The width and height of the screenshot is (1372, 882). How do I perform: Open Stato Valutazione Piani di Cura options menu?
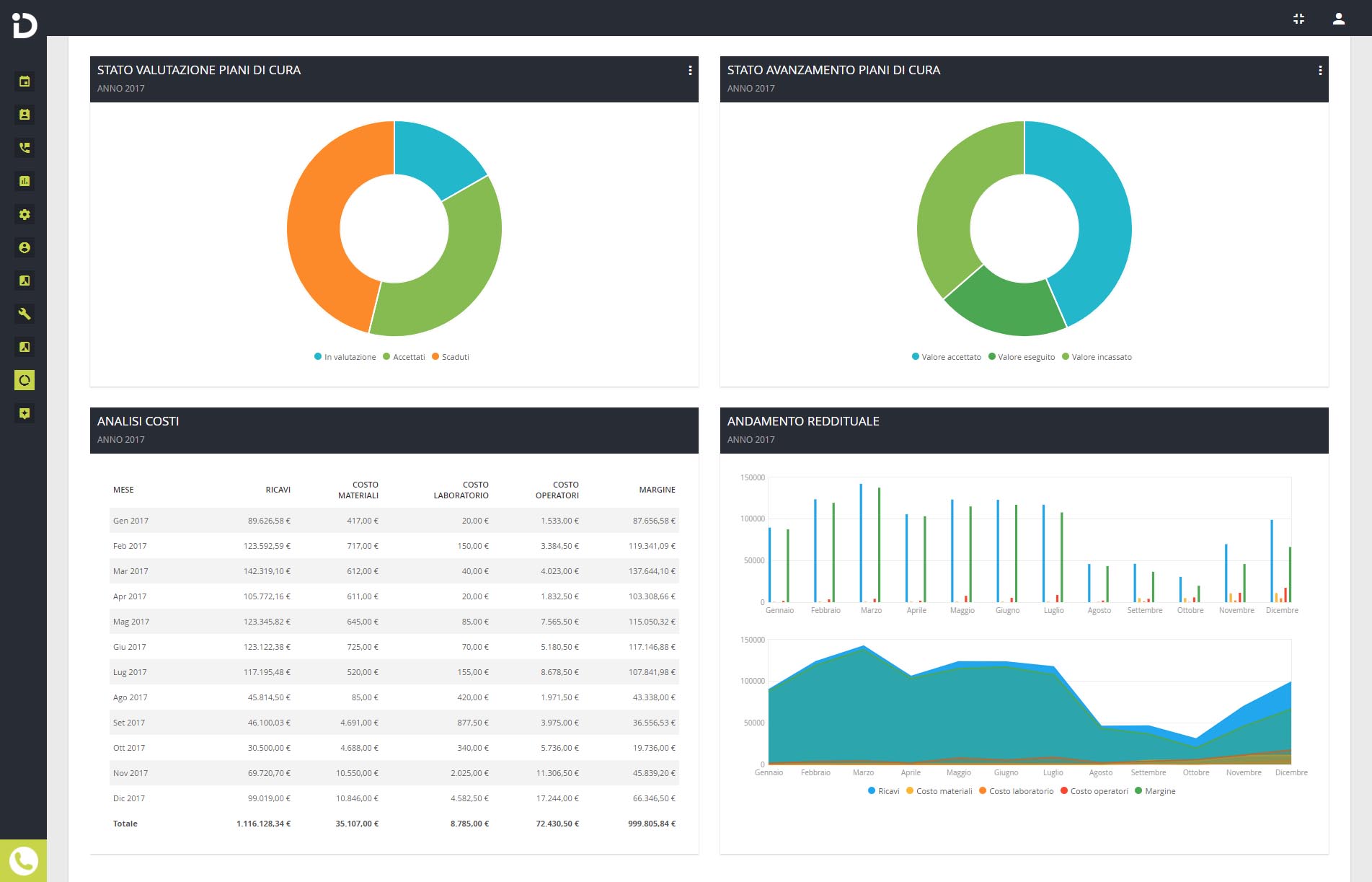coord(690,70)
